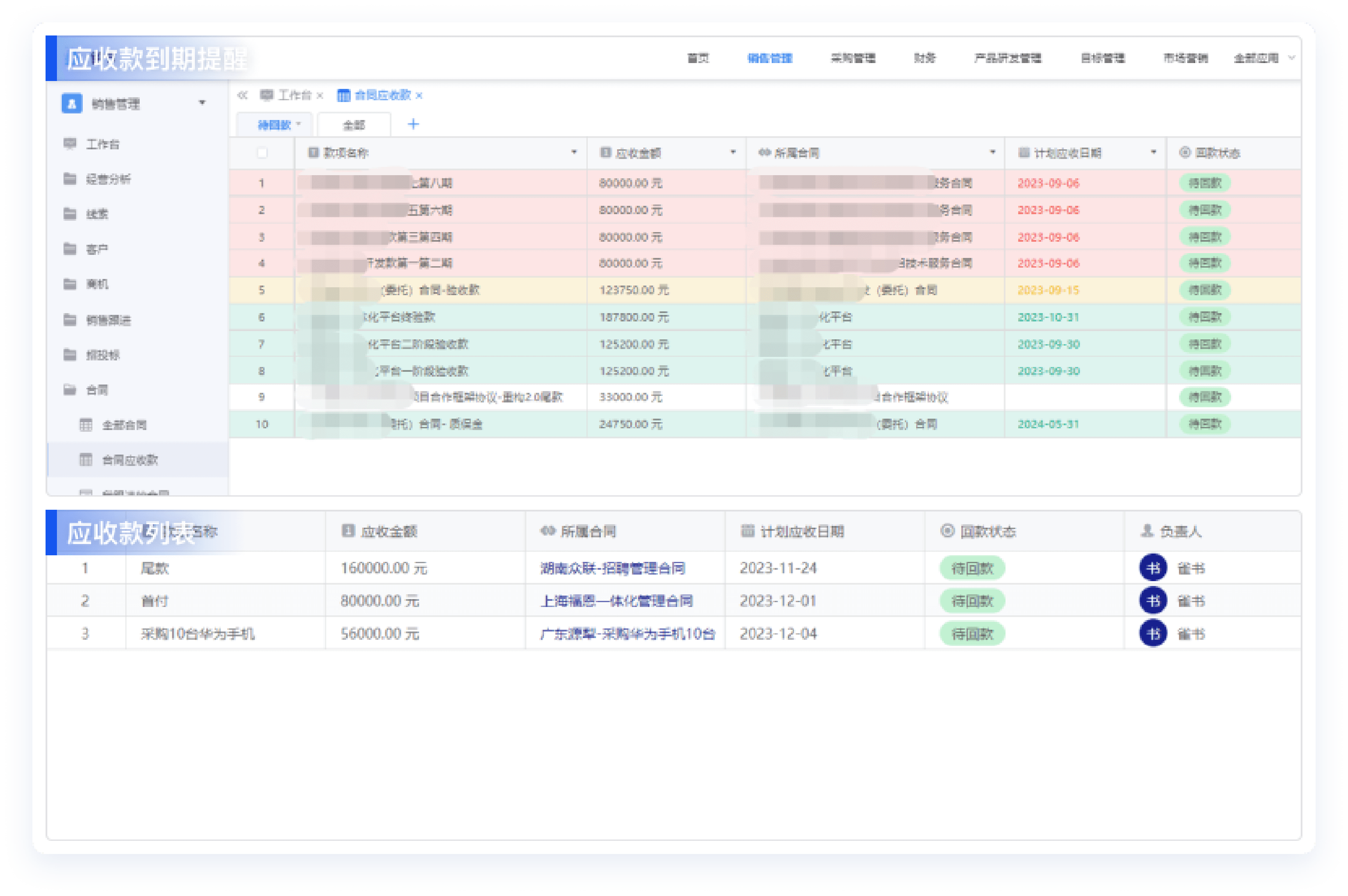Select 销售管理 in top navigation

coord(770,58)
